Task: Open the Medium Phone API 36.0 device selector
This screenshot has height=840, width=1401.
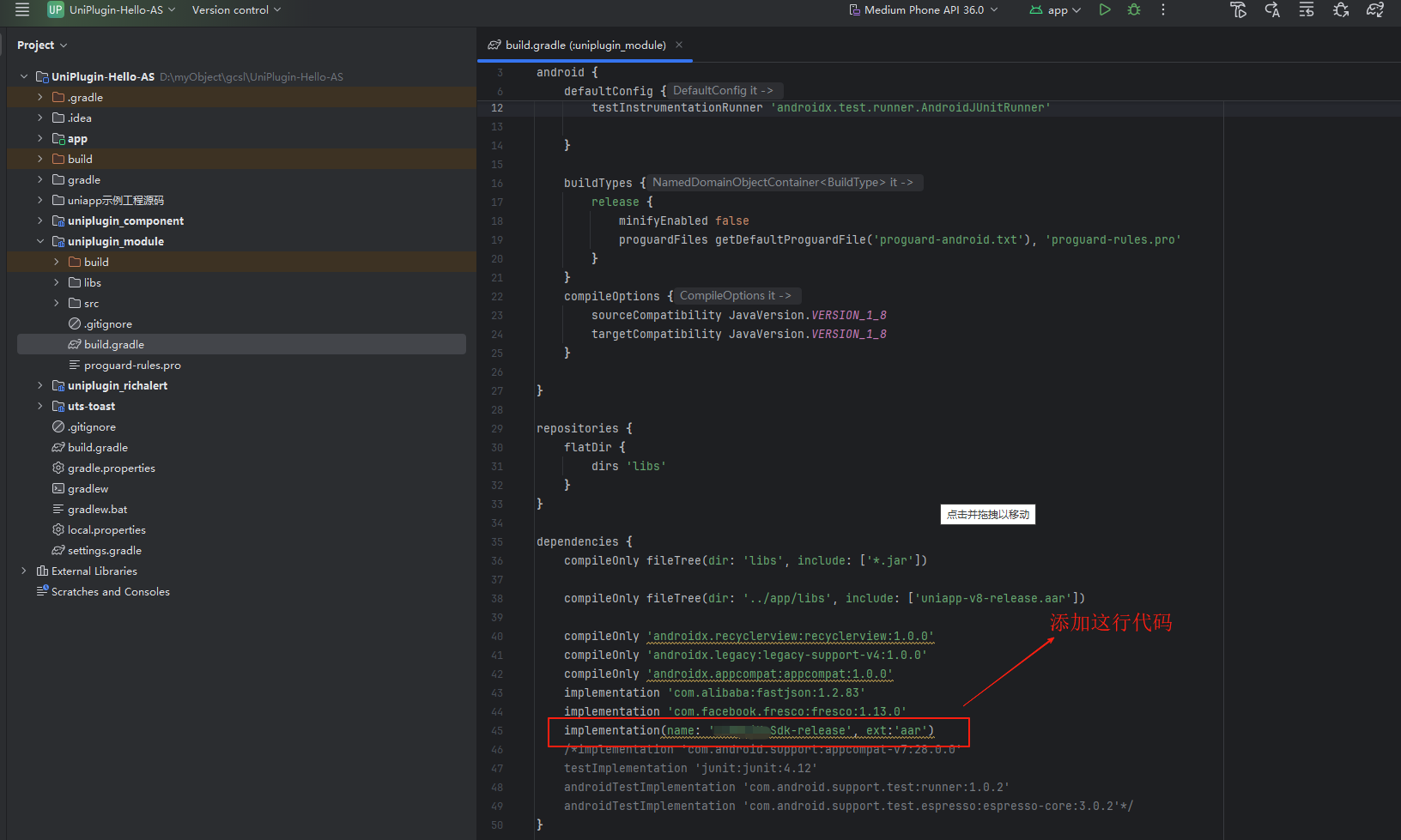Action: coord(923,9)
